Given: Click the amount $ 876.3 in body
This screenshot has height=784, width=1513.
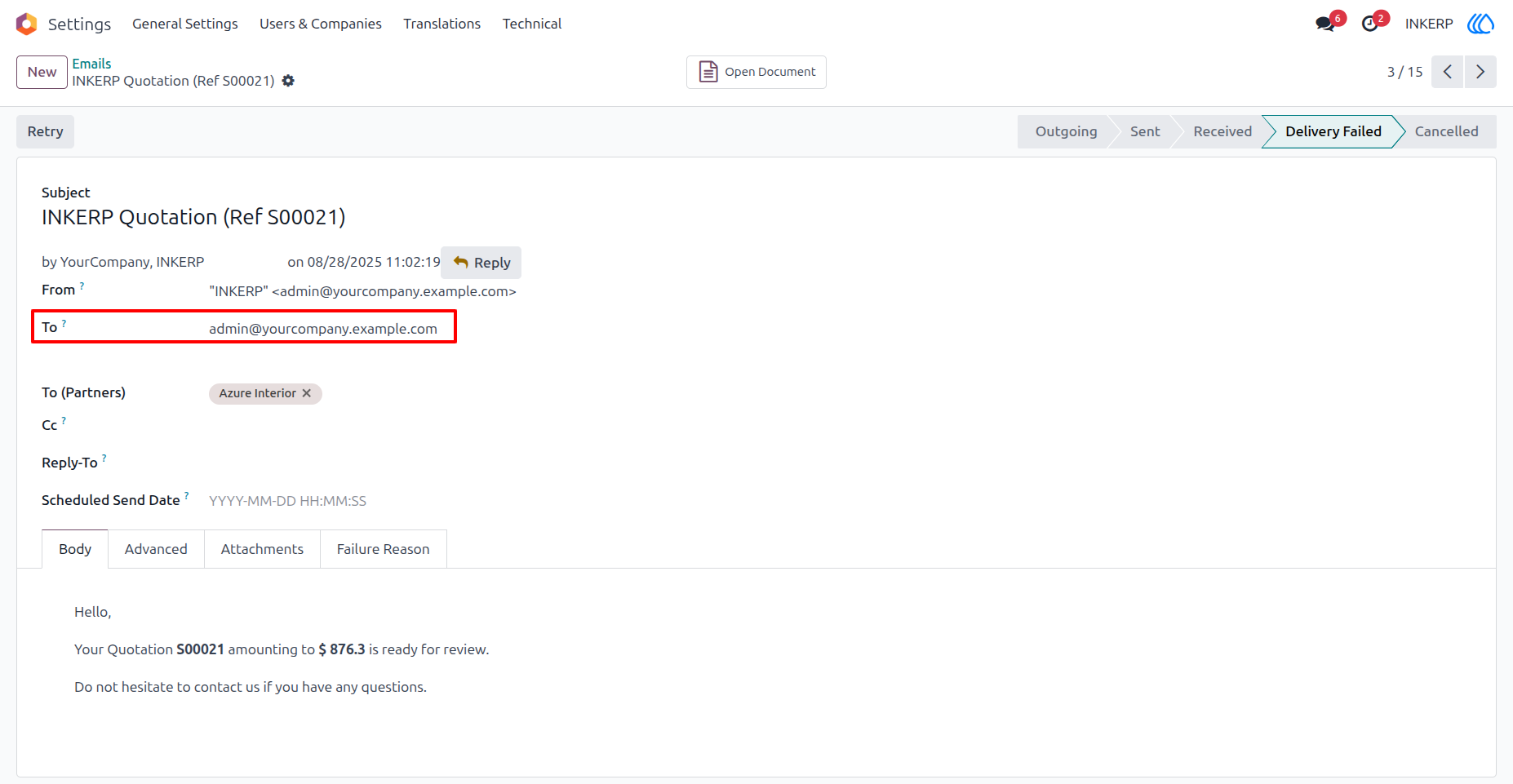Looking at the screenshot, I should click(x=342, y=649).
